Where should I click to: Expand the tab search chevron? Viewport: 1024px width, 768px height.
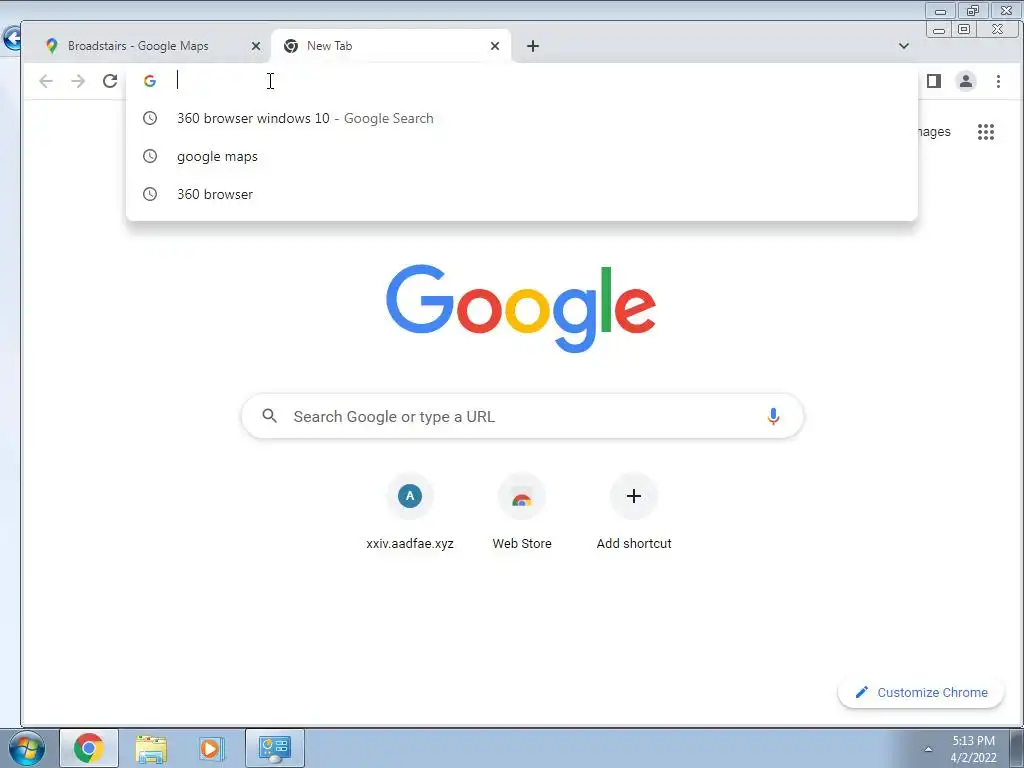tap(904, 46)
